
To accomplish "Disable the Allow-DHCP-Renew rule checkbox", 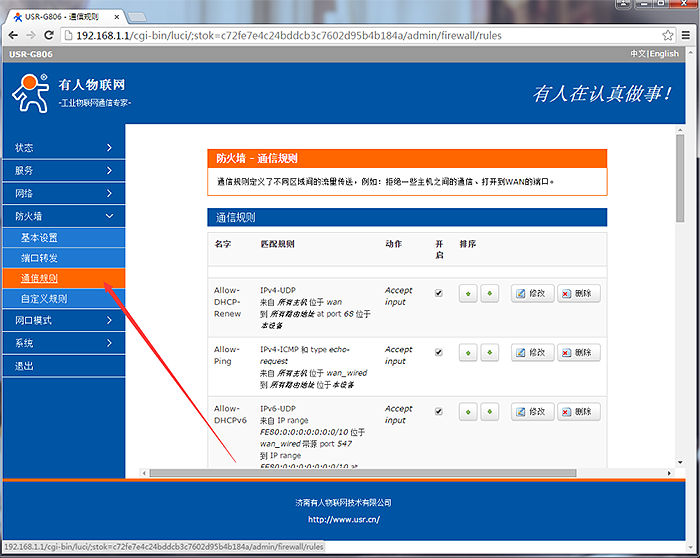I will point(438,293).
